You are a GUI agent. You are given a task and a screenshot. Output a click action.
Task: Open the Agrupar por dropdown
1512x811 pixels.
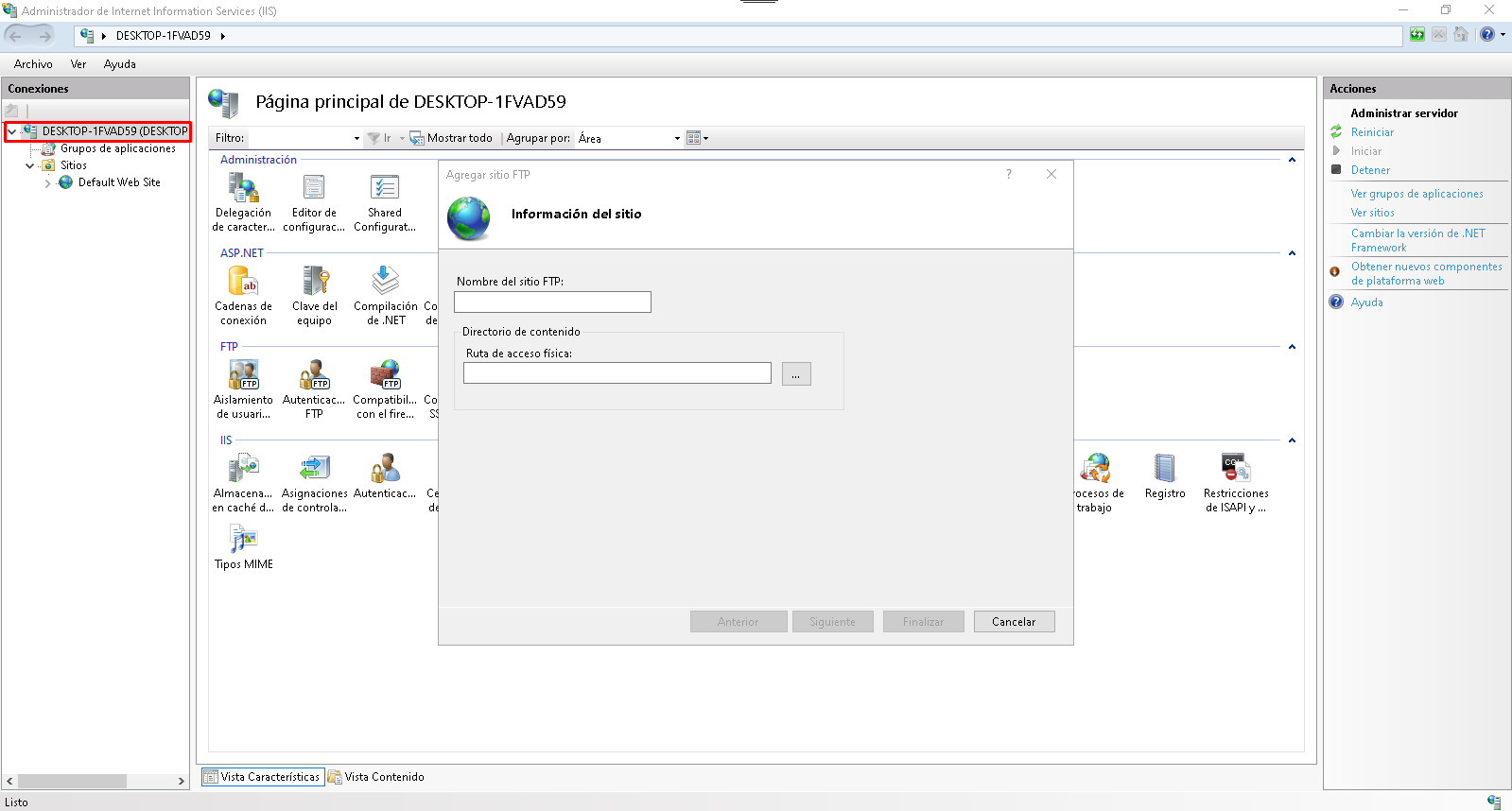(677, 139)
